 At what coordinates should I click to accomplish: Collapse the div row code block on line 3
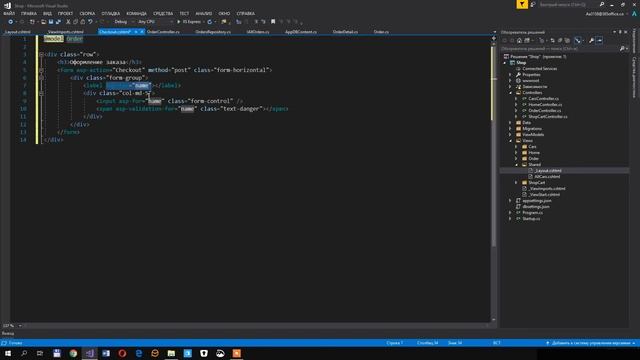41,54
